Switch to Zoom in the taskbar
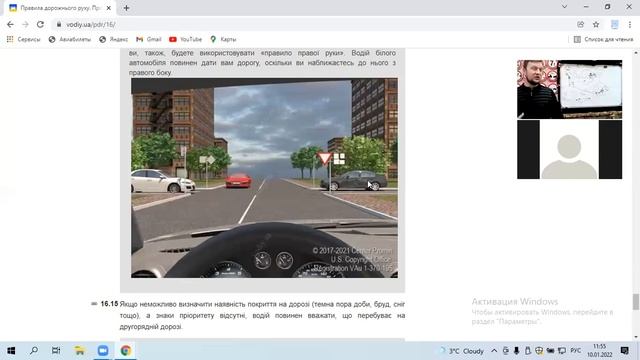Screen dimensions: 640x360 (x=102, y=351)
